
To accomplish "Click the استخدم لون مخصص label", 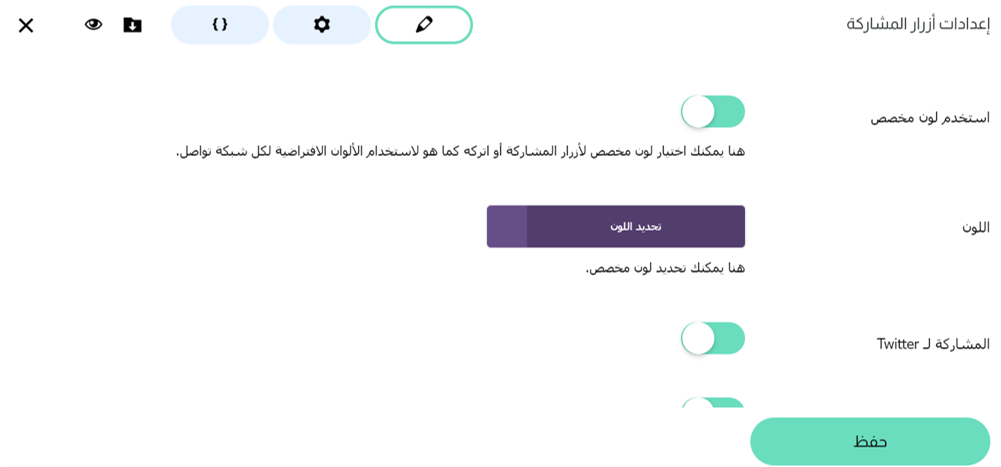I will [x=930, y=118].
